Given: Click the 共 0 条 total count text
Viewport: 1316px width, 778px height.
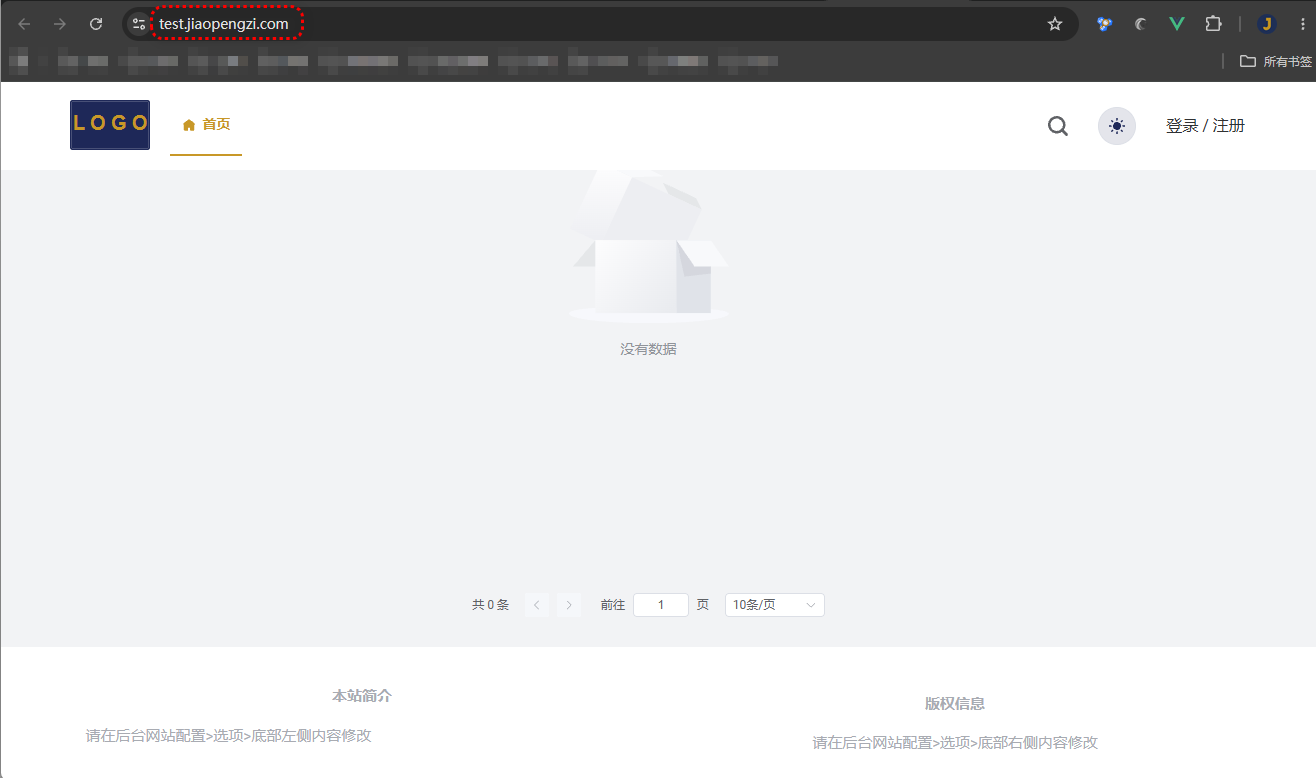Looking at the screenshot, I should coord(490,605).
